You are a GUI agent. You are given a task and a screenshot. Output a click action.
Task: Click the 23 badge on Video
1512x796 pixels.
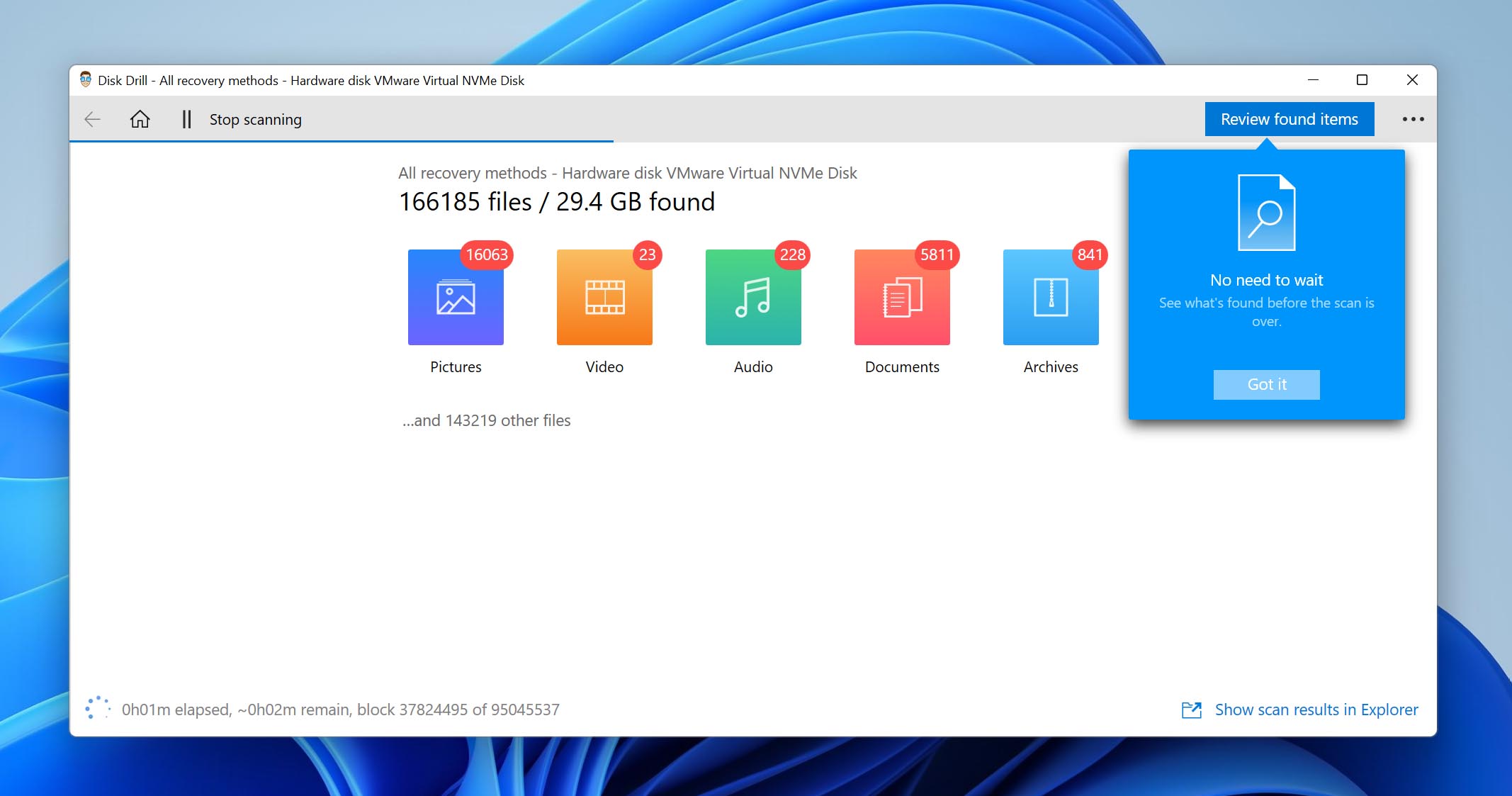(647, 254)
